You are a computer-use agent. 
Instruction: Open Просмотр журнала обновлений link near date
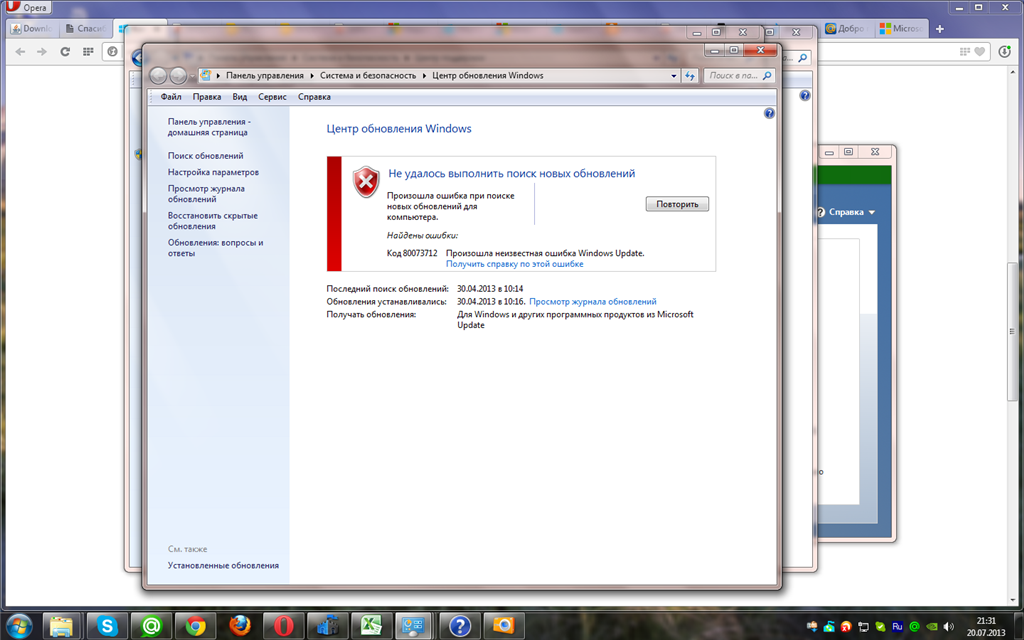(592, 302)
